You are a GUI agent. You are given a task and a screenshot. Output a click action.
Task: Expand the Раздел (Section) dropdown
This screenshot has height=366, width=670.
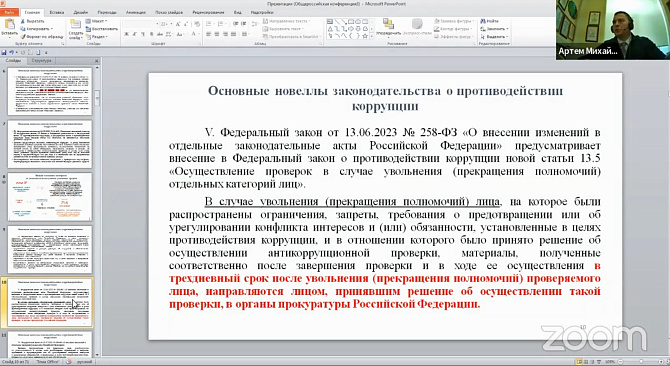pyautogui.click(x=97, y=37)
